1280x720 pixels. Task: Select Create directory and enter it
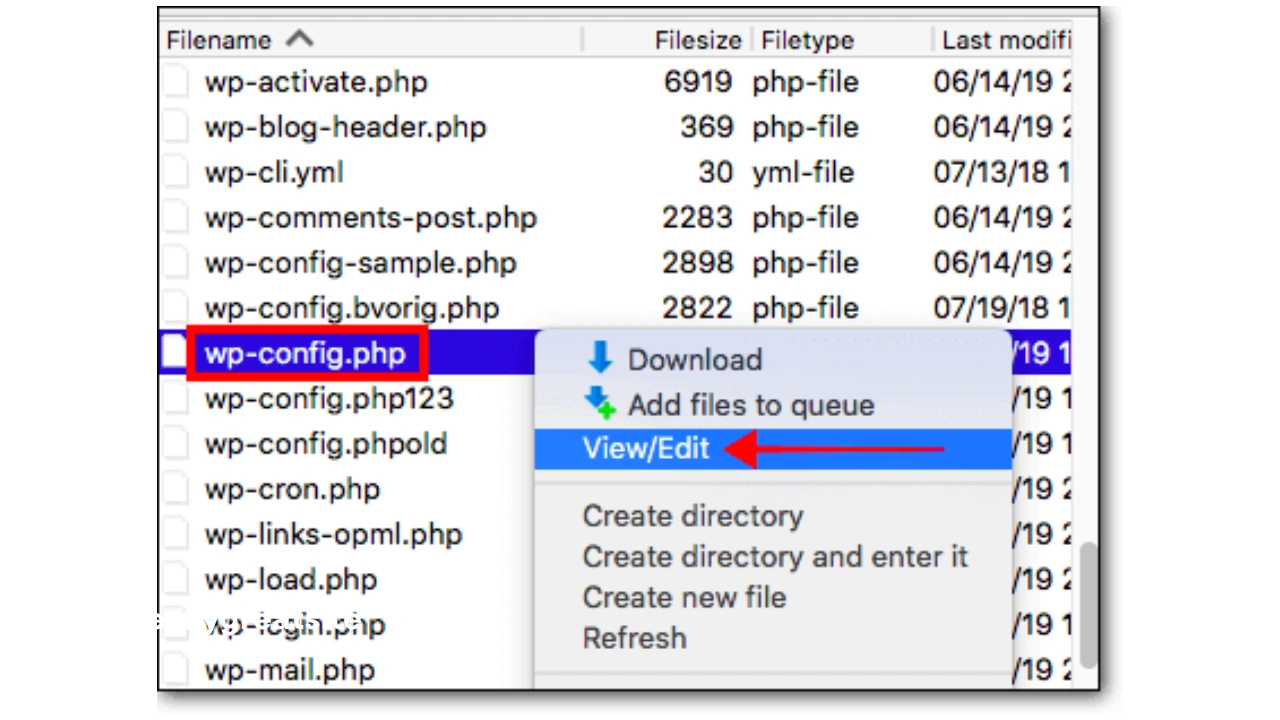(775, 557)
